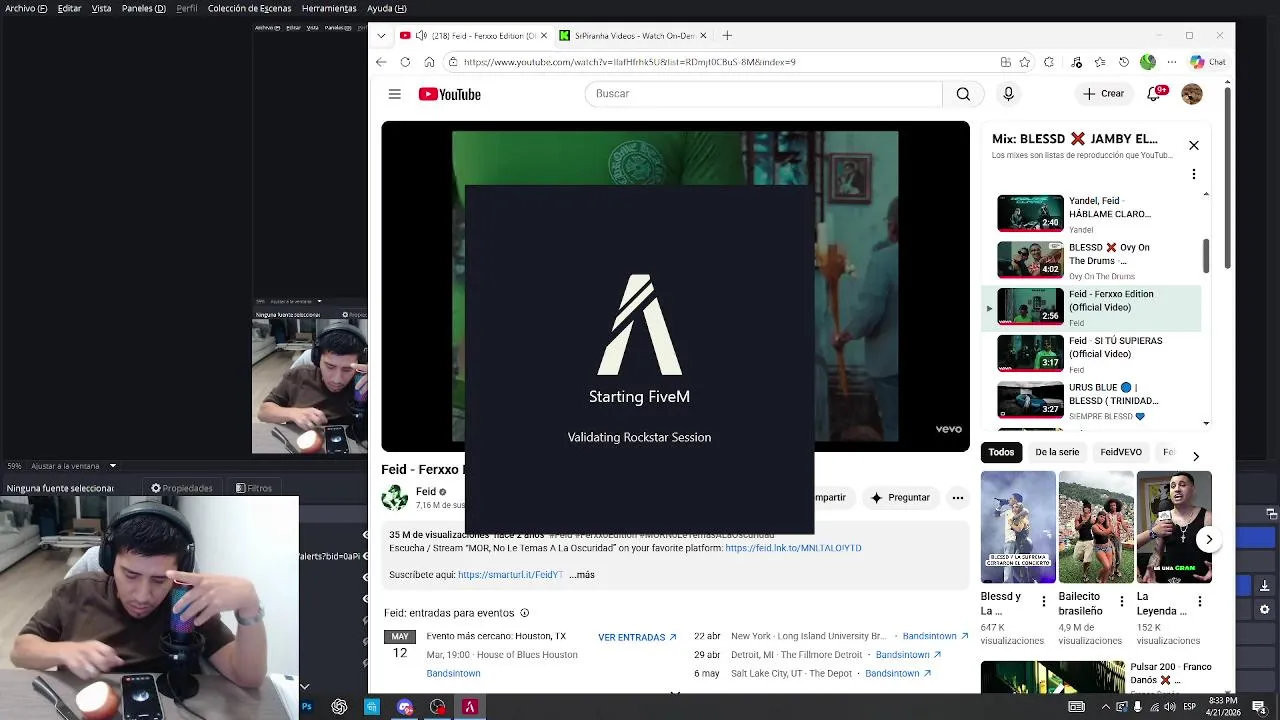The width and height of the screenshot is (1280, 720).
Task: Open Copilot Chat in the browser
Action: [1207, 62]
